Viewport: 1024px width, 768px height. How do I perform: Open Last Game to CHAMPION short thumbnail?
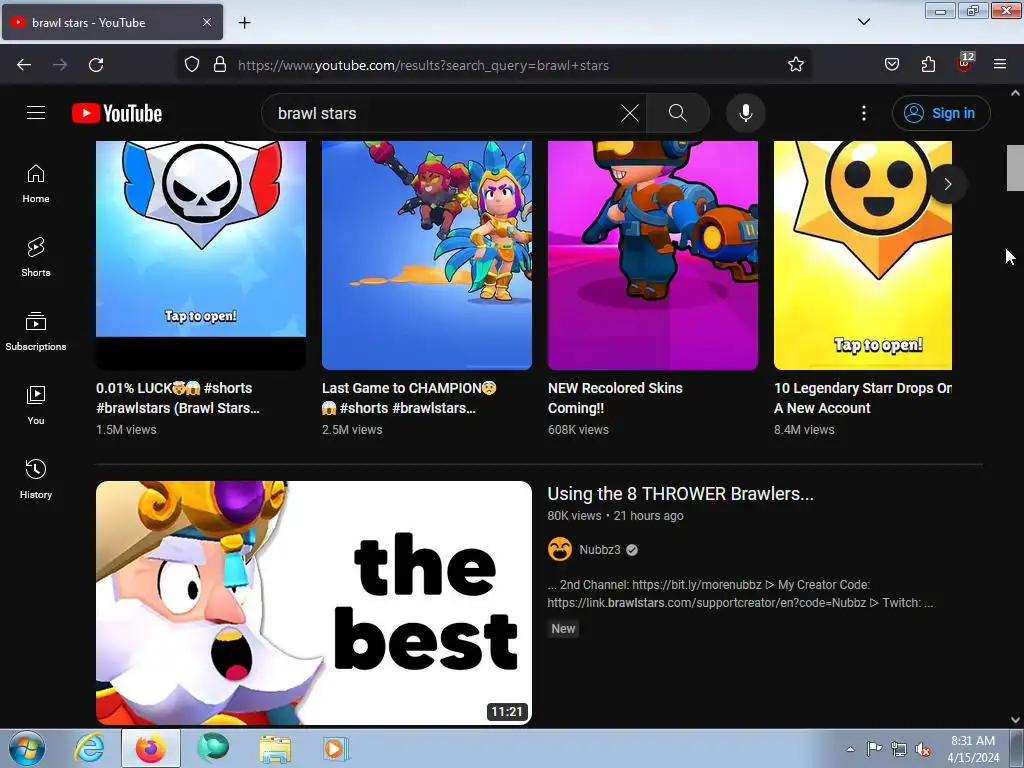click(x=426, y=255)
